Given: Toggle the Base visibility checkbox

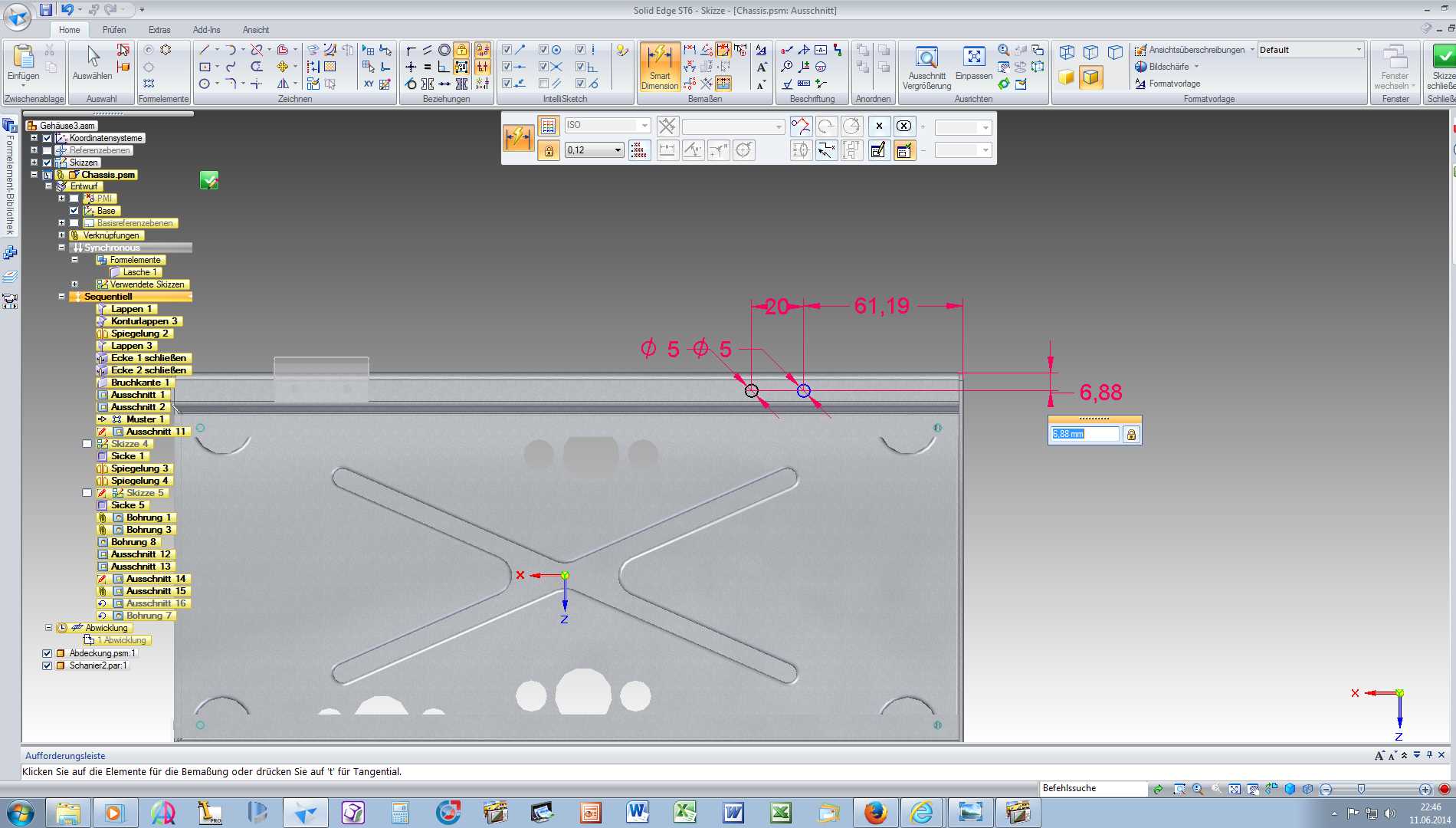Looking at the screenshot, I should pos(74,211).
